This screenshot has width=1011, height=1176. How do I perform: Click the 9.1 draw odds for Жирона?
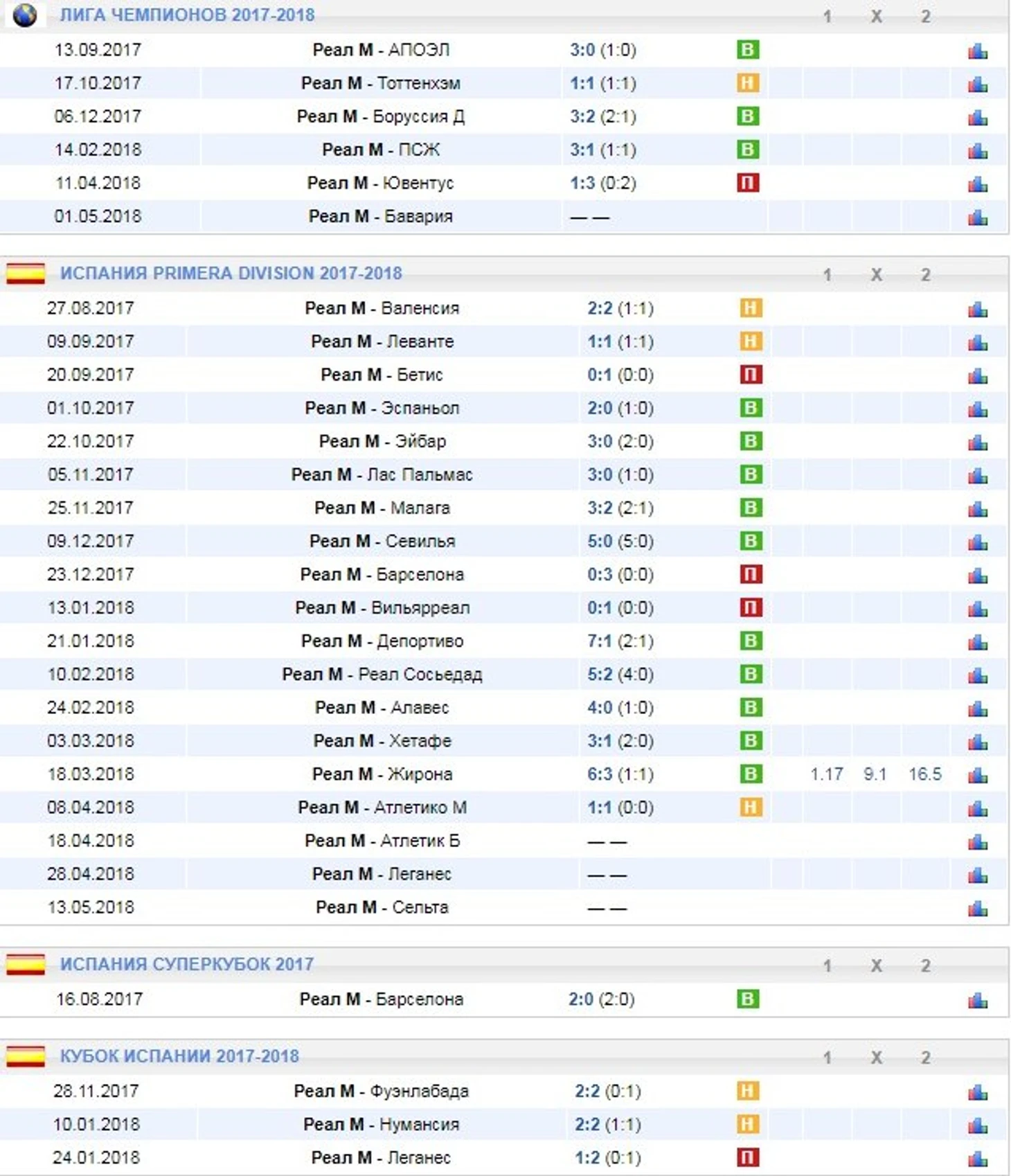(875, 774)
